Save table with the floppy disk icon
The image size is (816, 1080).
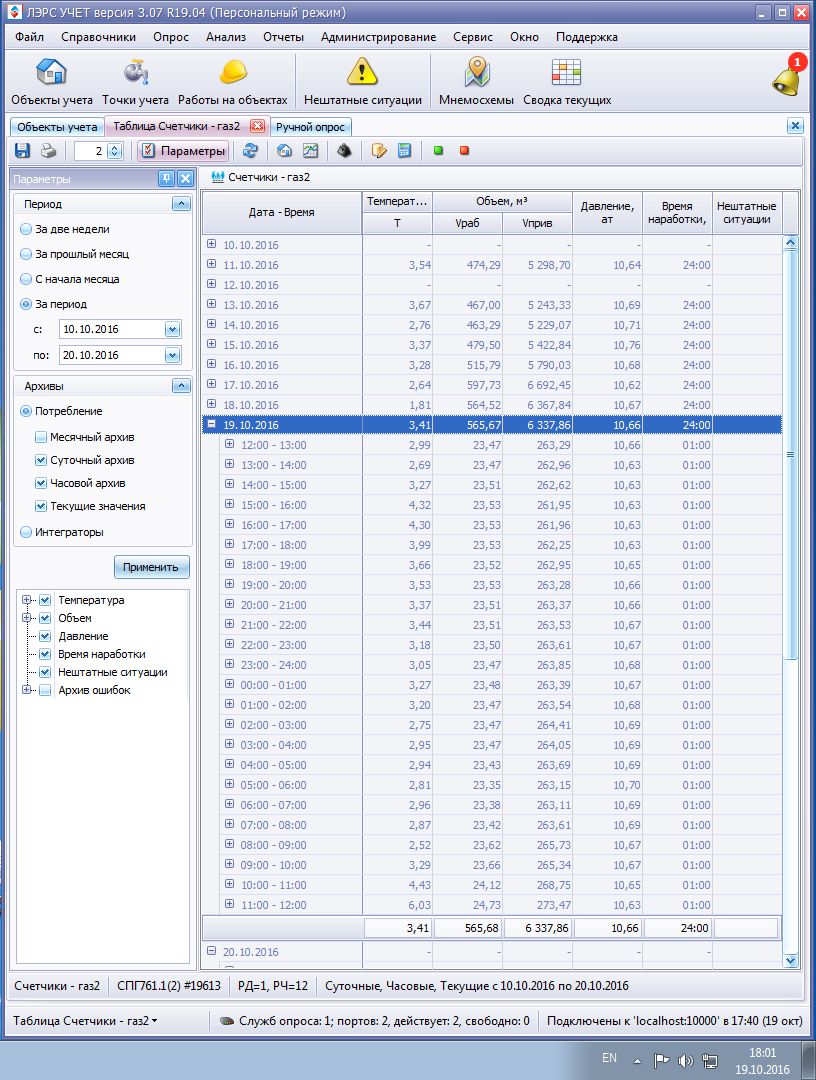(23, 151)
